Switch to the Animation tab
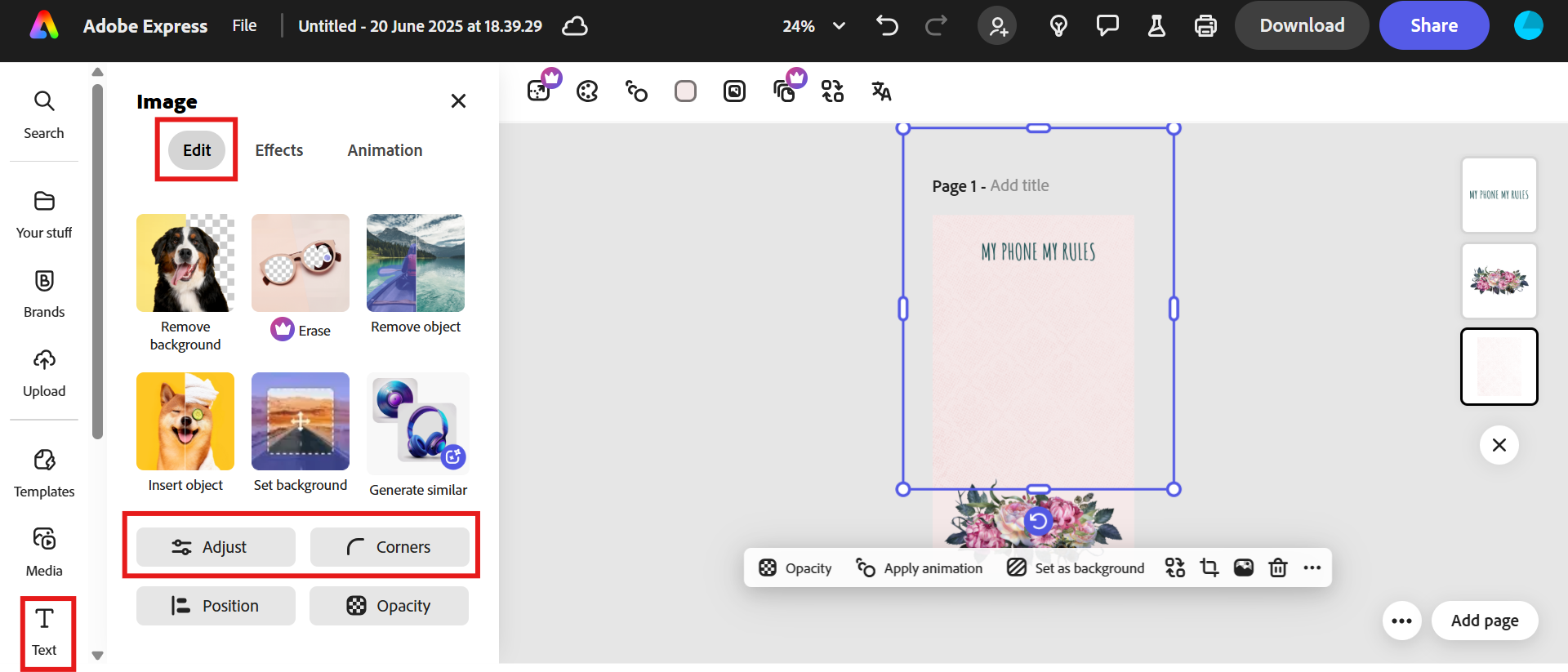Screen dimensions: 1568x672 [x=385, y=150]
